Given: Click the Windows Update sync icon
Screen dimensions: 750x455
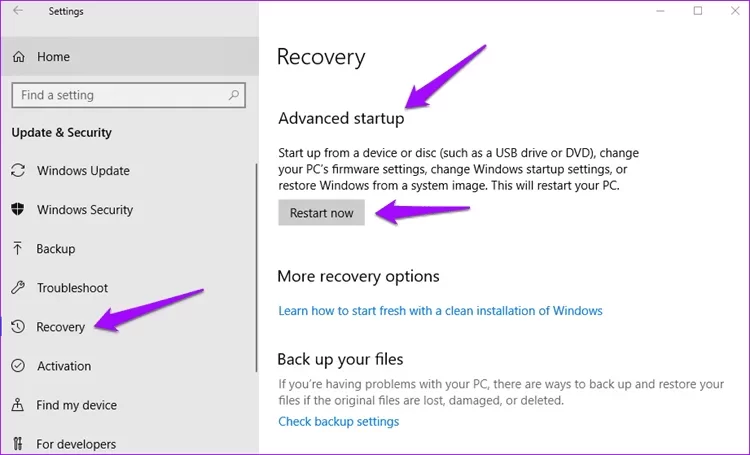Looking at the screenshot, I should click(18, 171).
